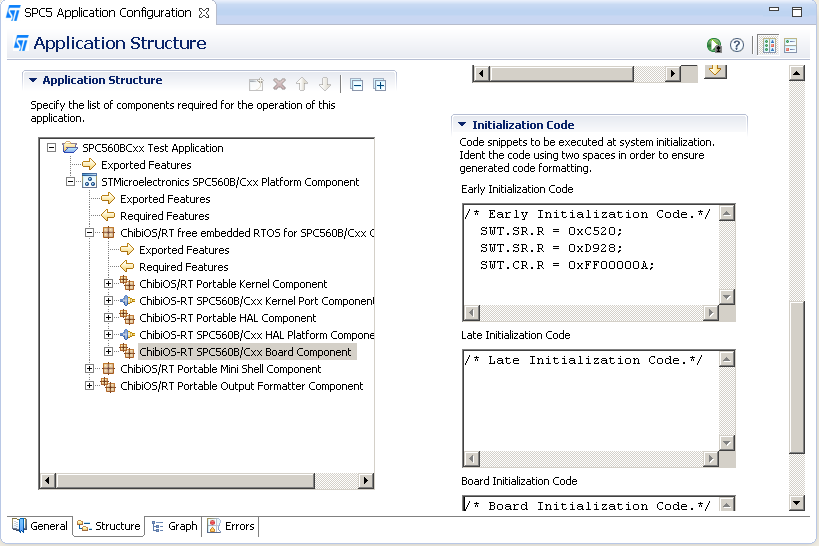Click the Output Formatter Component icon

click(x=108, y=385)
